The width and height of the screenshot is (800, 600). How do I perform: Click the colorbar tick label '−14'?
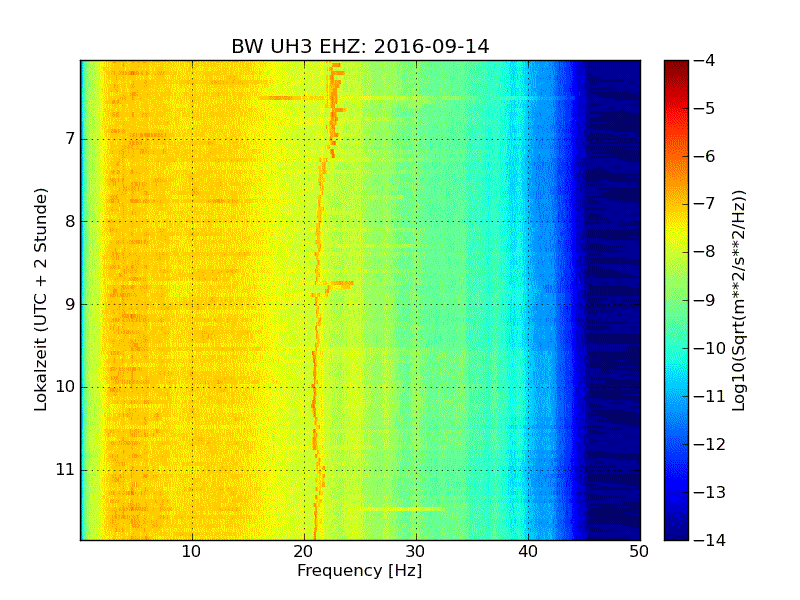[x=710, y=540]
